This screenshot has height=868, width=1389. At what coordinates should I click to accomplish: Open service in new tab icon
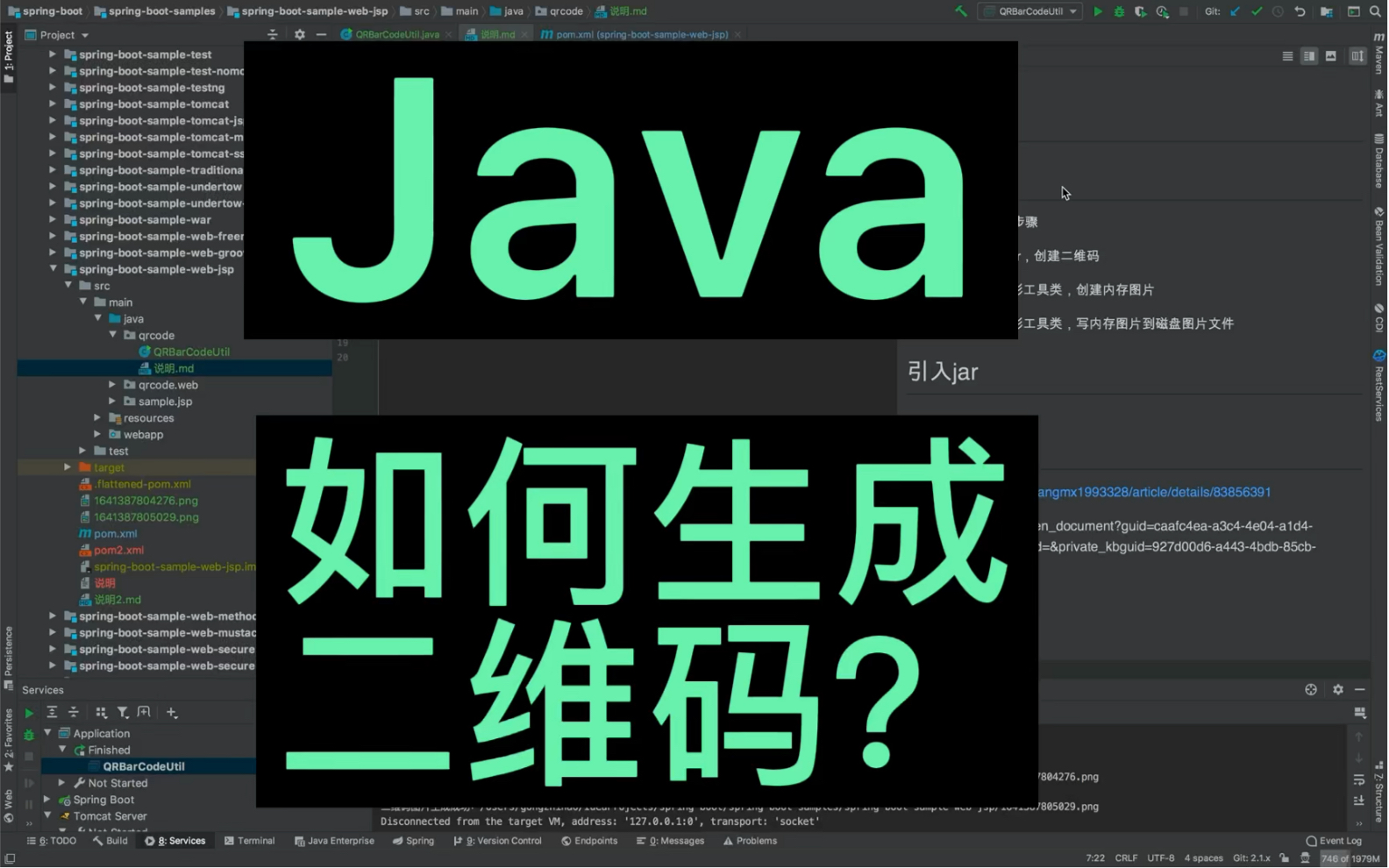click(x=144, y=713)
